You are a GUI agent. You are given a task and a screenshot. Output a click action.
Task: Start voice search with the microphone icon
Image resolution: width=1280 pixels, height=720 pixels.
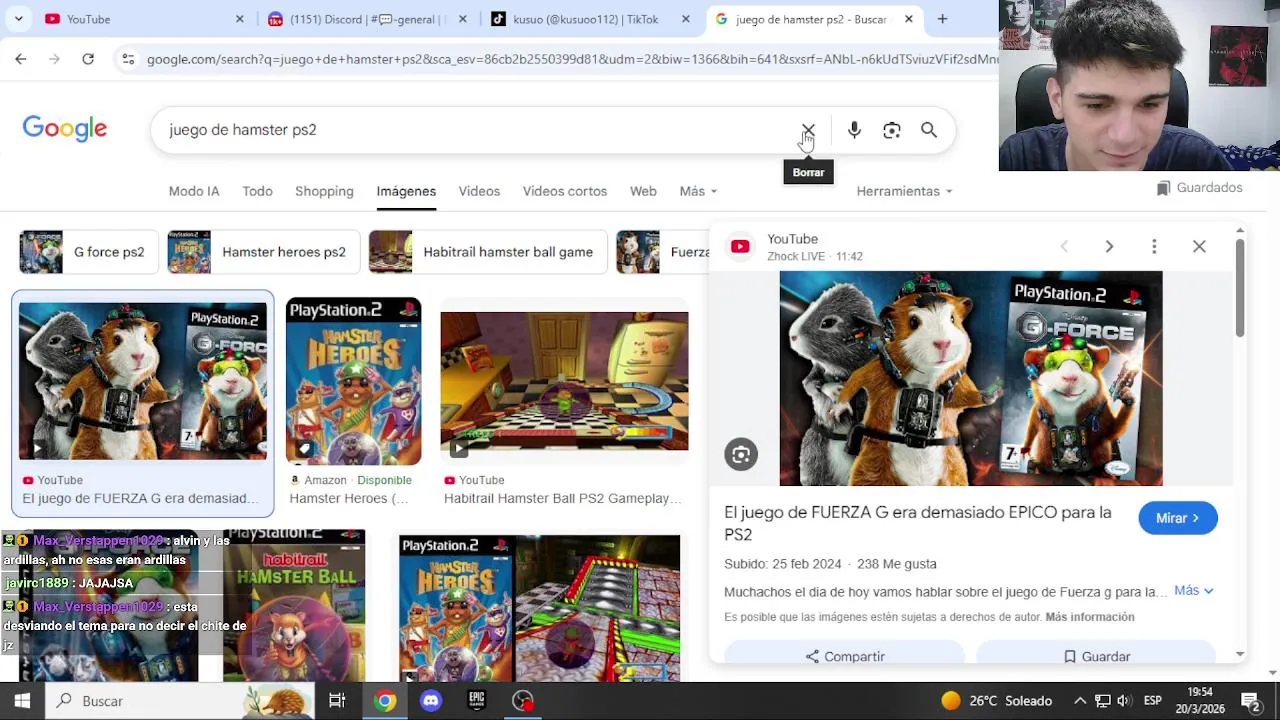point(854,130)
